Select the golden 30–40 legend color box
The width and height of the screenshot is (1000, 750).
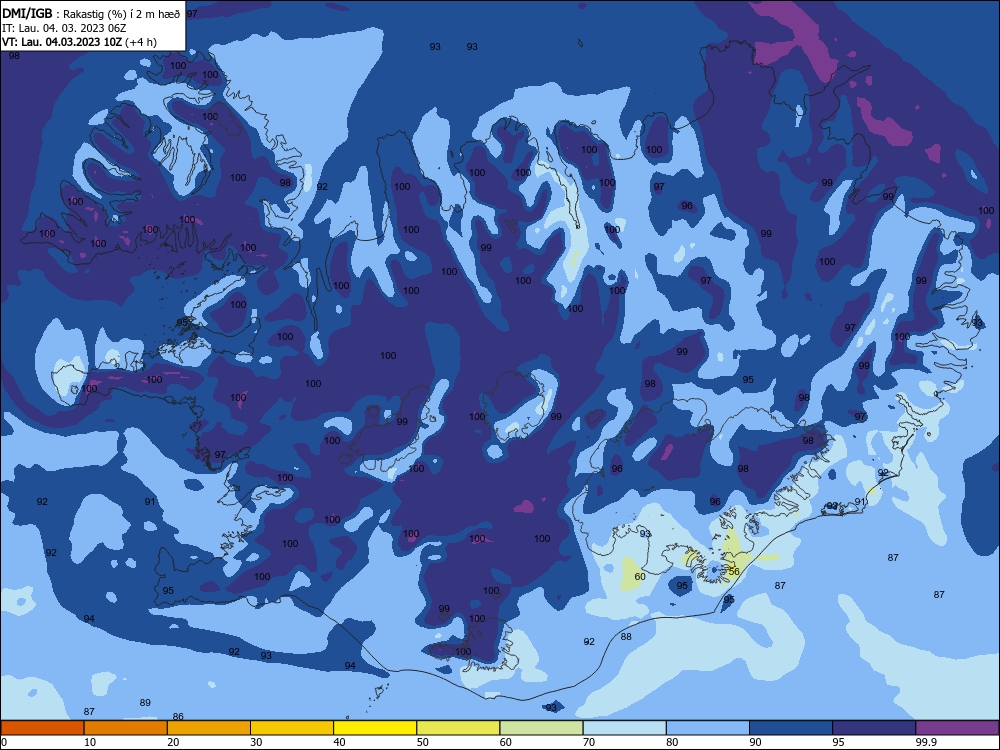(x=292, y=728)
